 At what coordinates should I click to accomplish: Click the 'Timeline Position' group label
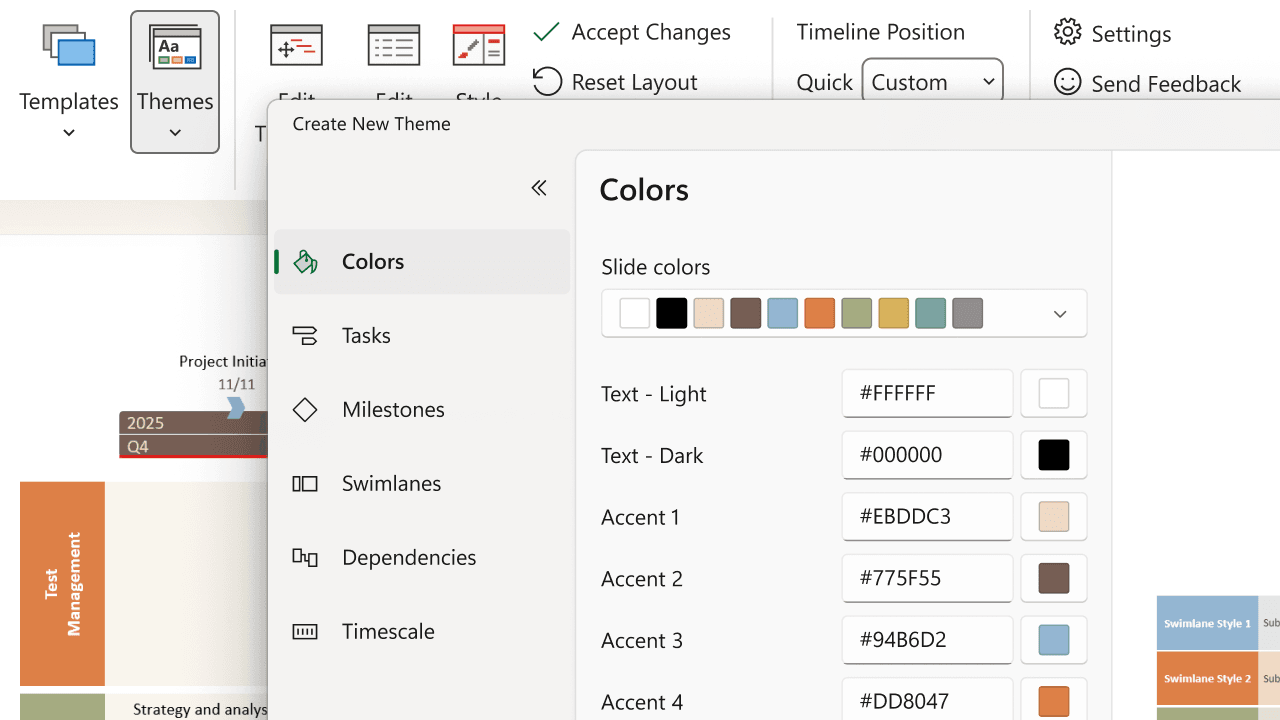881,32
